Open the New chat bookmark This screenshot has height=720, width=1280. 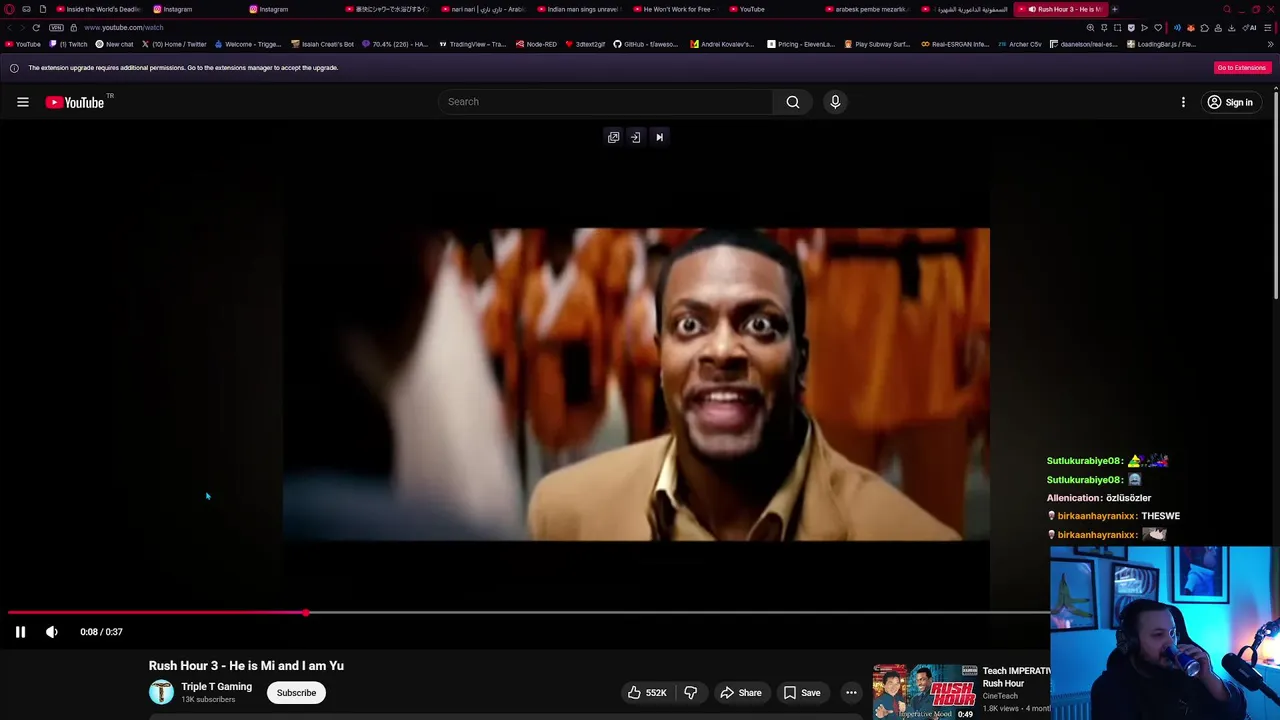click(114, 44)
